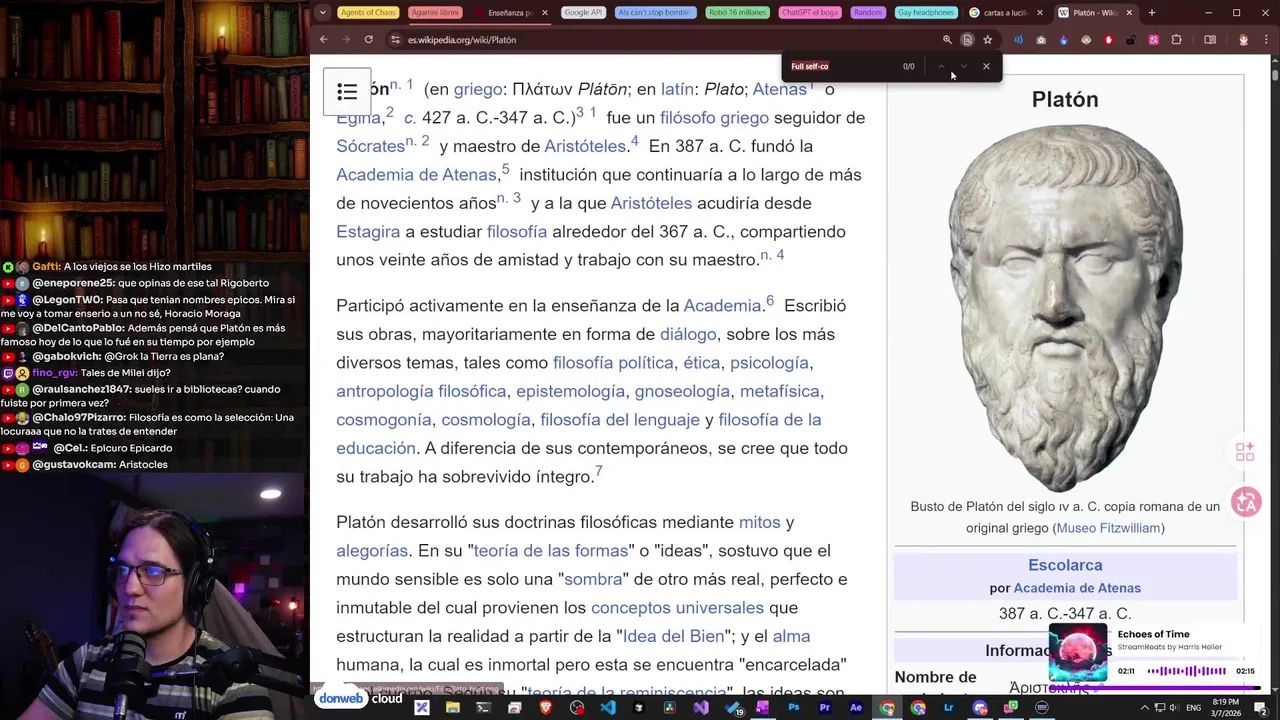This screenshot has height=720, width=1280.
Task: Follow the 'filósofo griego' link
Action: click(x=714, y=117)
